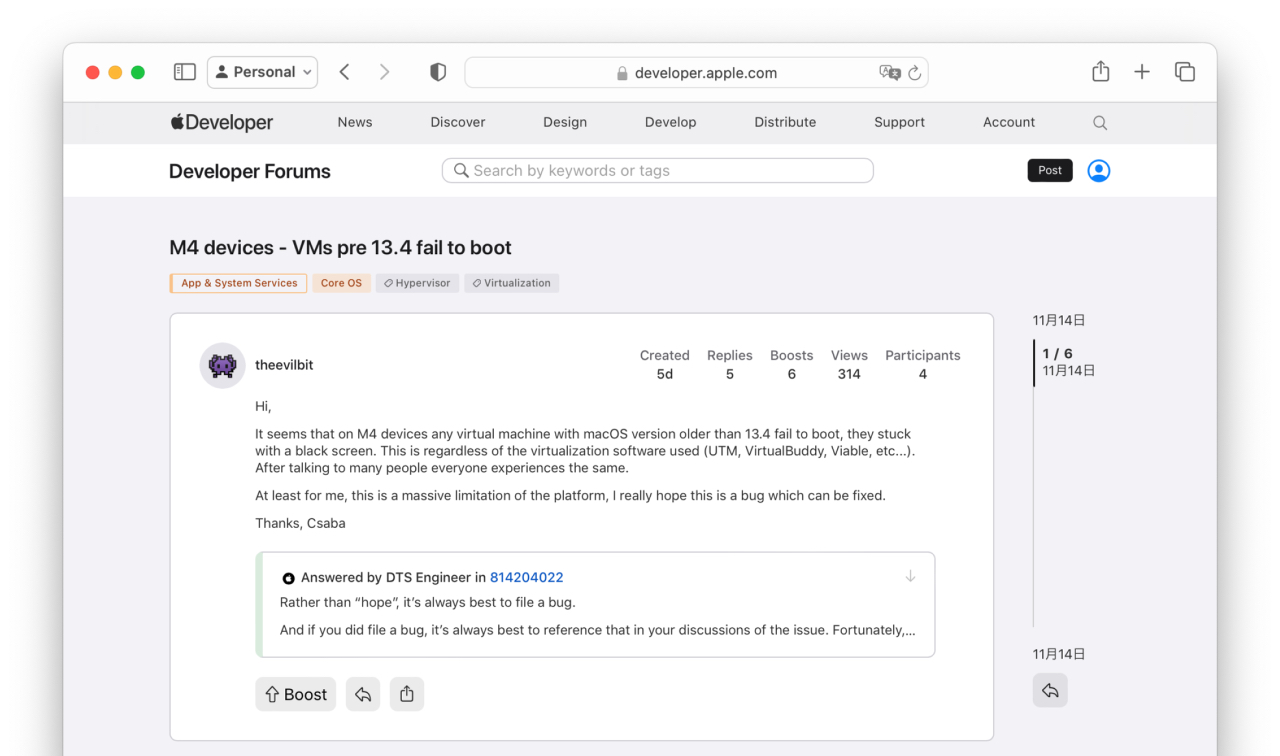Click the Replies count 5
1280x756 pixels.
pyautogui.click(x=730, y=374)
